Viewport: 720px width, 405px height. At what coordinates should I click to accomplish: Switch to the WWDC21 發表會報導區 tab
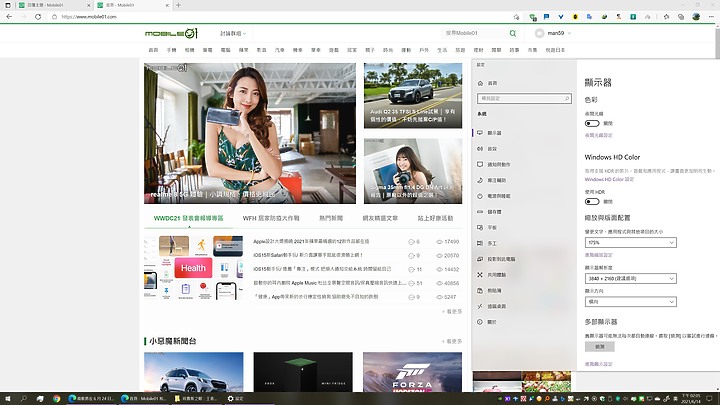click(188, 217)
